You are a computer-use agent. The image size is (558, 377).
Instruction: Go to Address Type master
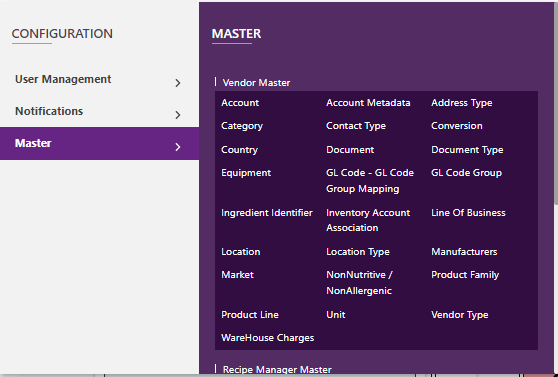point(462,103)
